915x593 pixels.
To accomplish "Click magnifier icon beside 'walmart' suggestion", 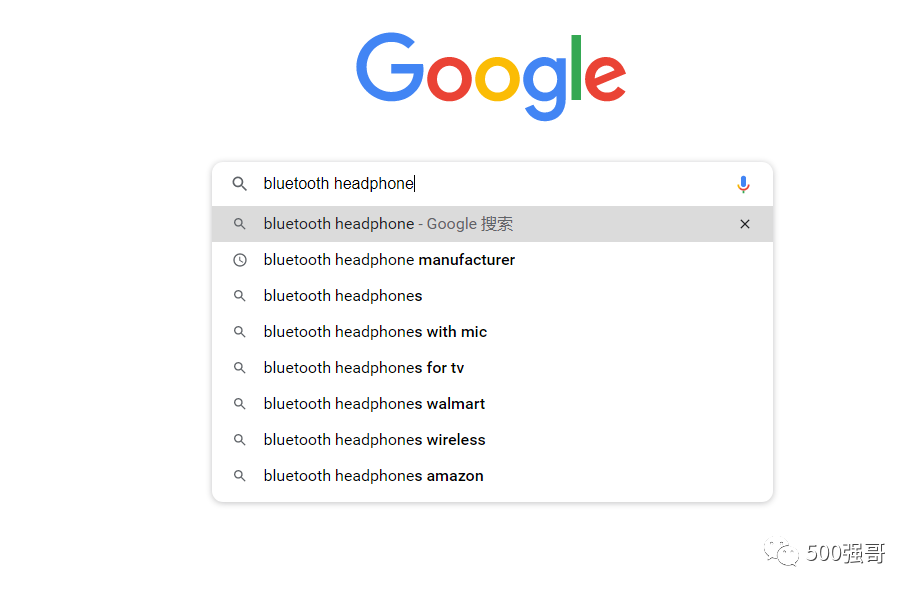I will click(240, 404).
